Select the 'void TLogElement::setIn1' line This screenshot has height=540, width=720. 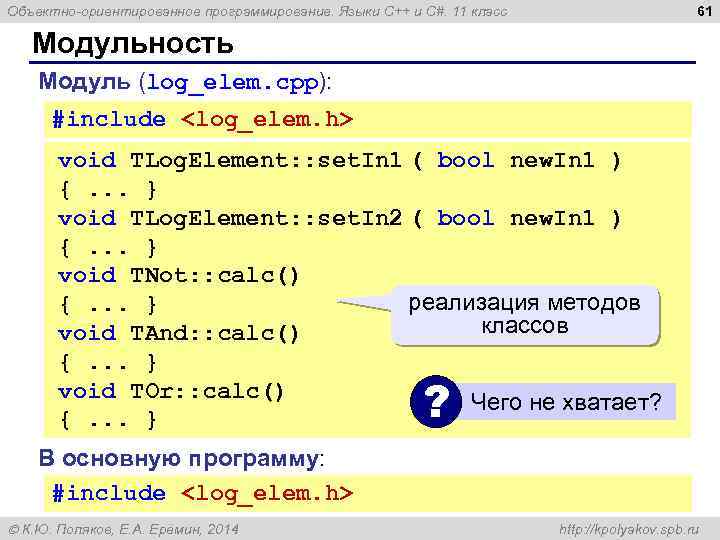pyautogui.click(x=339, y=161)
